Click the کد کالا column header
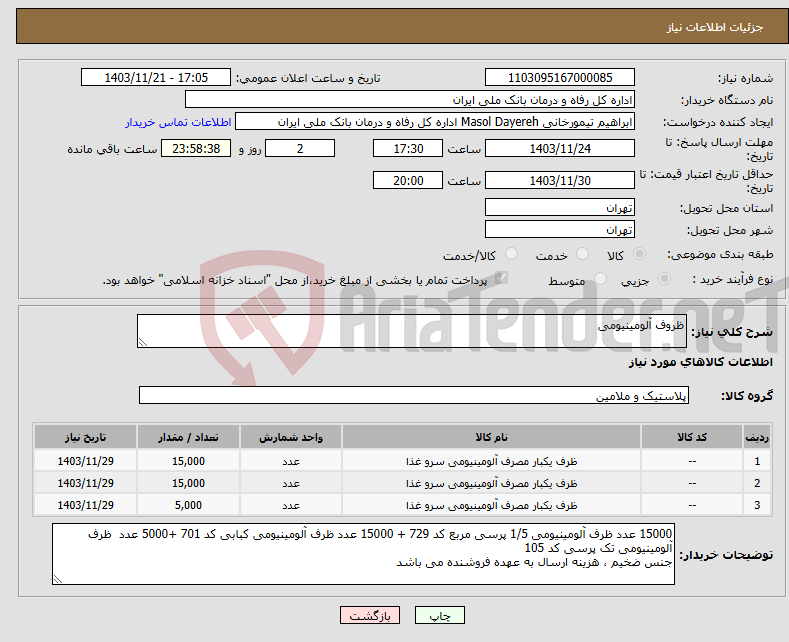Image resolution: width=789 pixels, height=642 pixels. point(691,437)
